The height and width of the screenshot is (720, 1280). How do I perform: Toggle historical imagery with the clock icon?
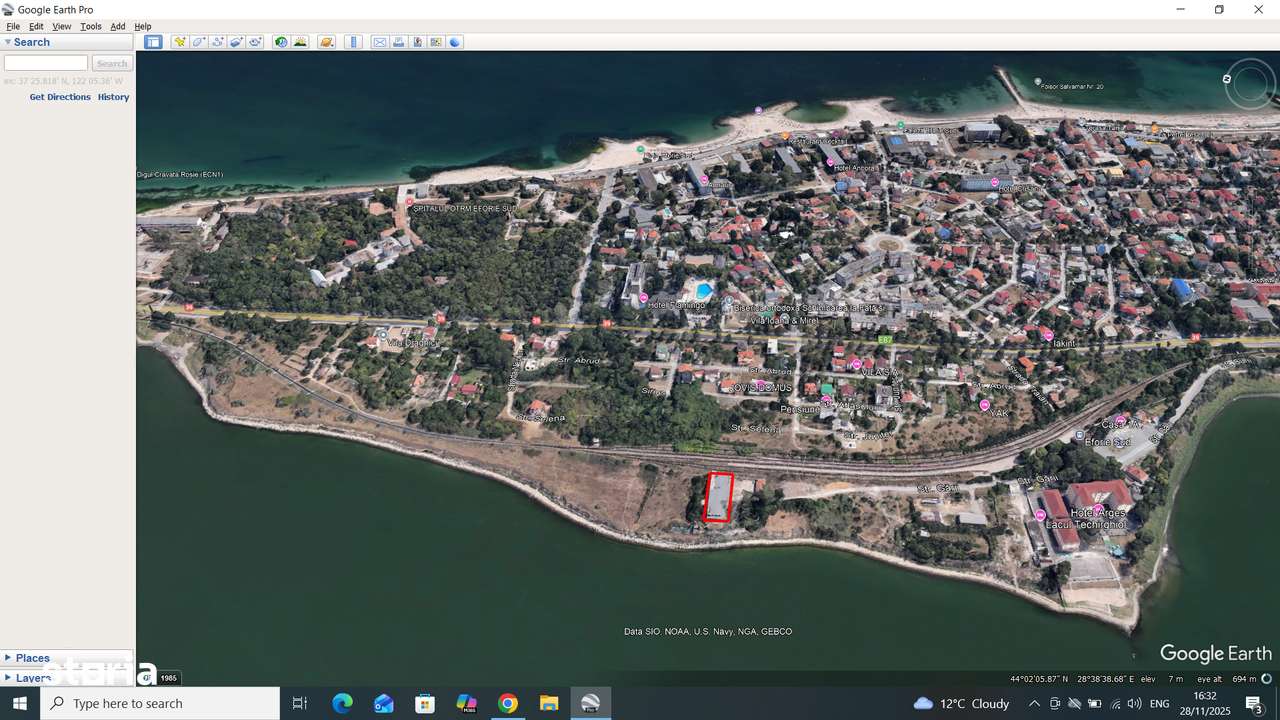click(x=280, y=41)
